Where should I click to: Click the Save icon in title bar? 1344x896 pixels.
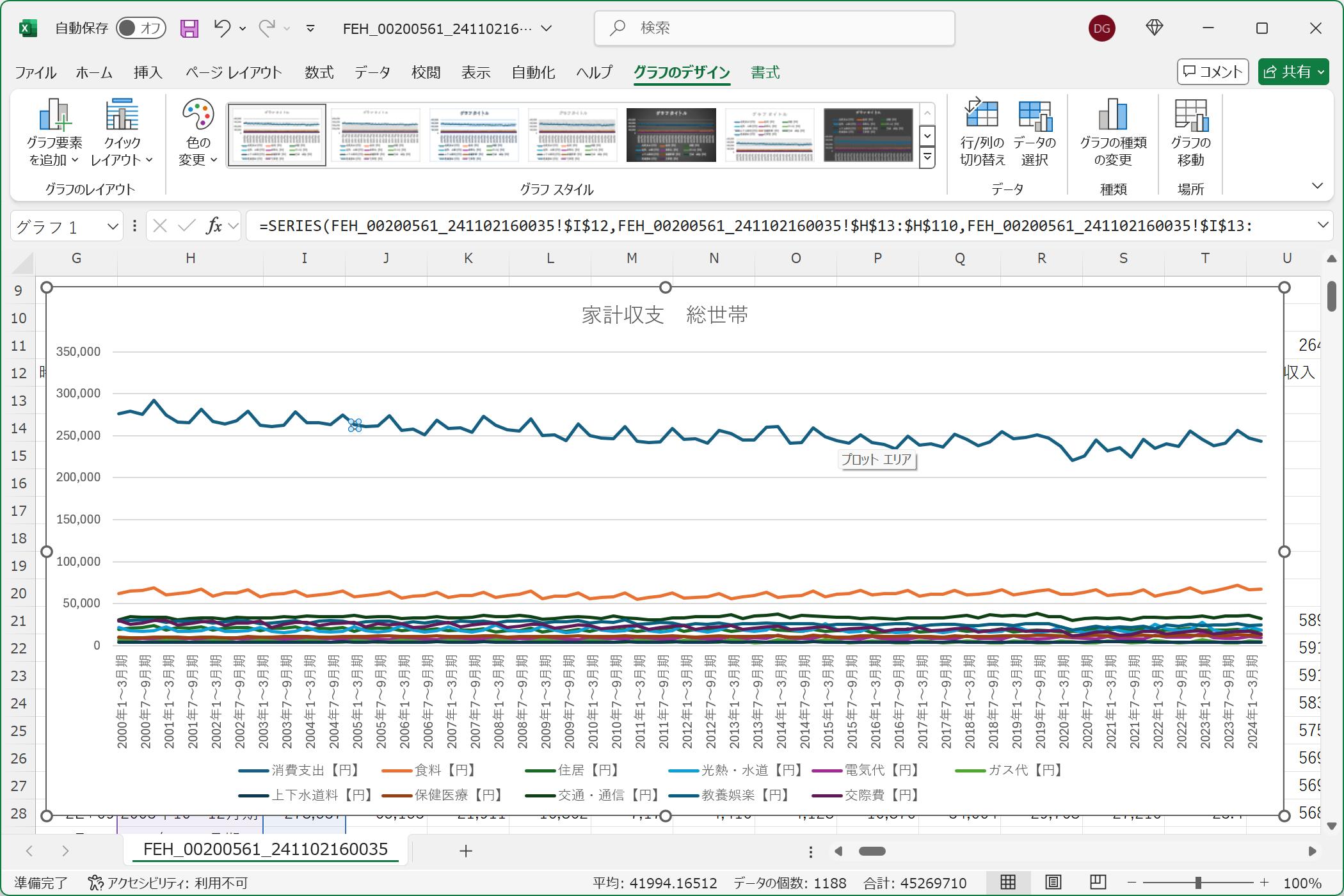click(189, 28)
